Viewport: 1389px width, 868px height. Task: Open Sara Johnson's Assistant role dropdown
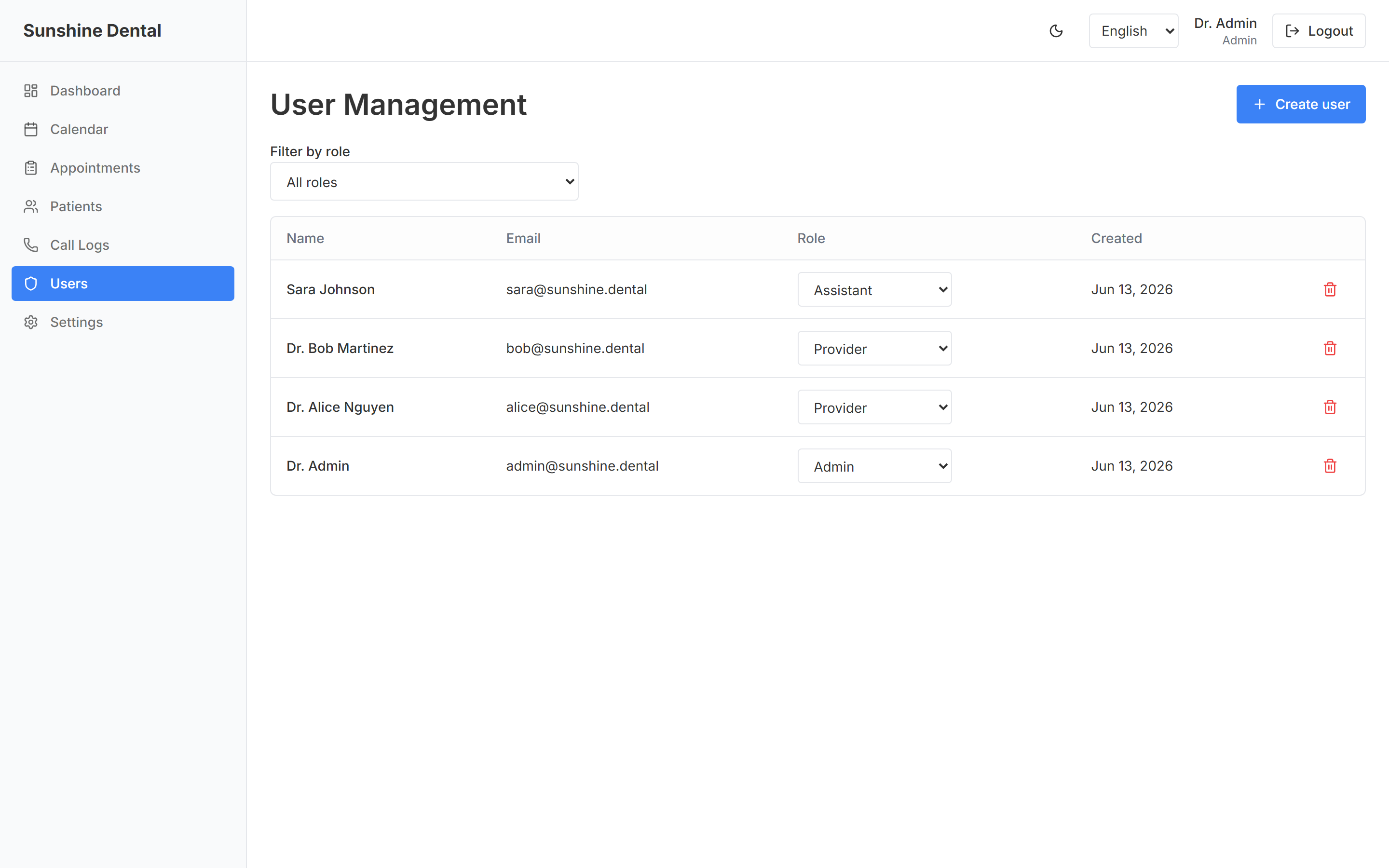(875, 289)
